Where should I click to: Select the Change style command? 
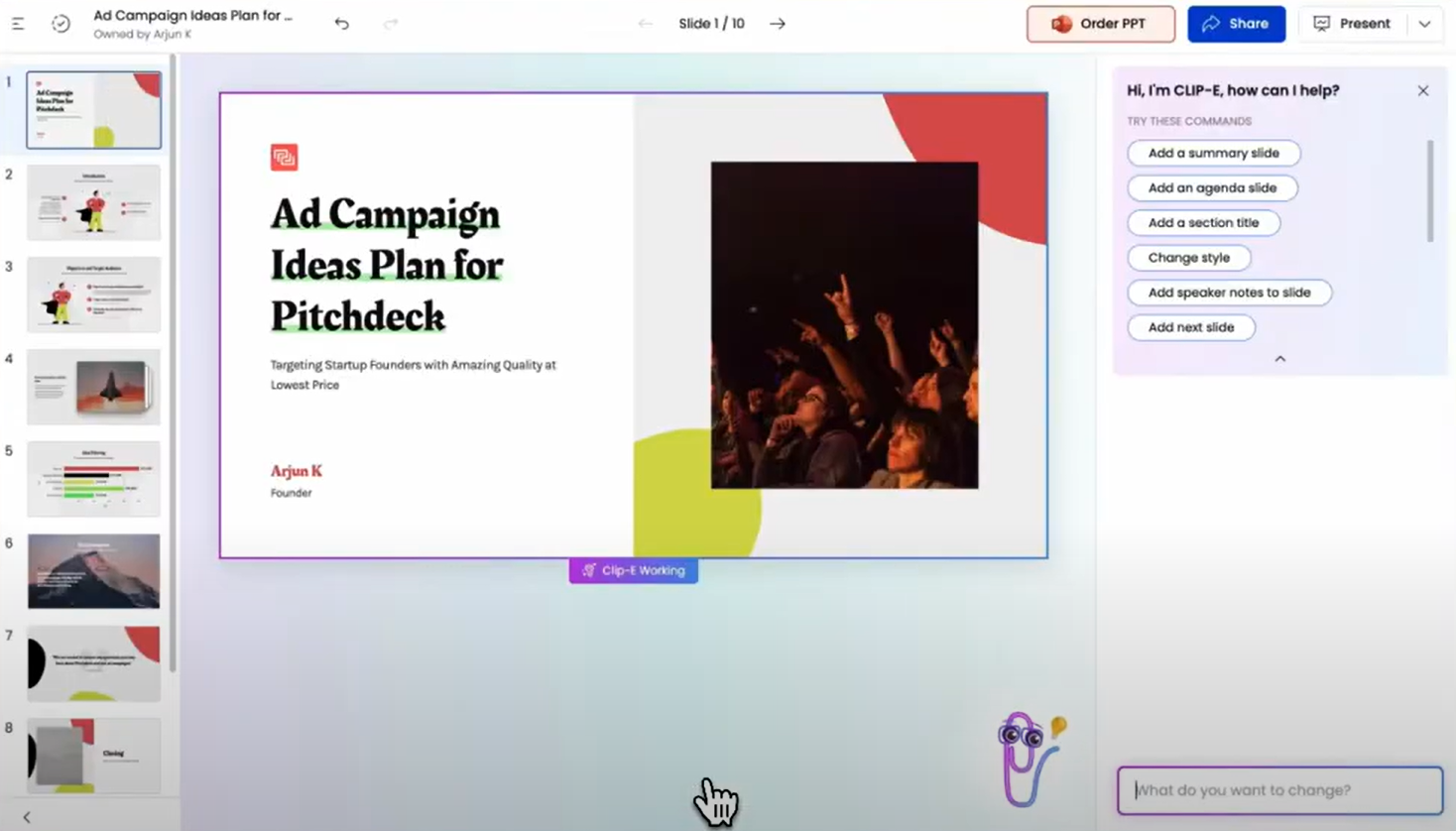tap(1188, 258)
